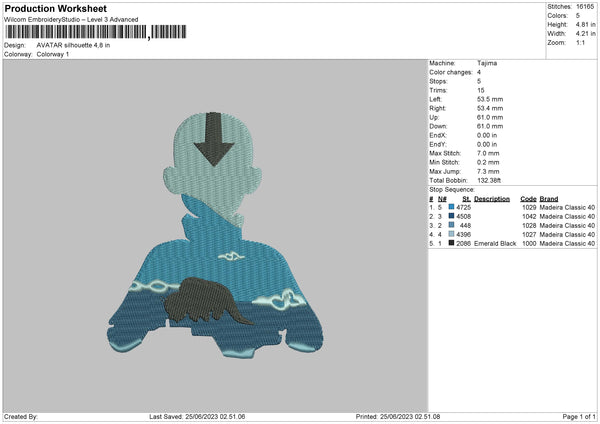The width and height of the screenshot is (600, 424).
Task: Click 'Emerald Black' description text
Action: click(x=495, y=243)
